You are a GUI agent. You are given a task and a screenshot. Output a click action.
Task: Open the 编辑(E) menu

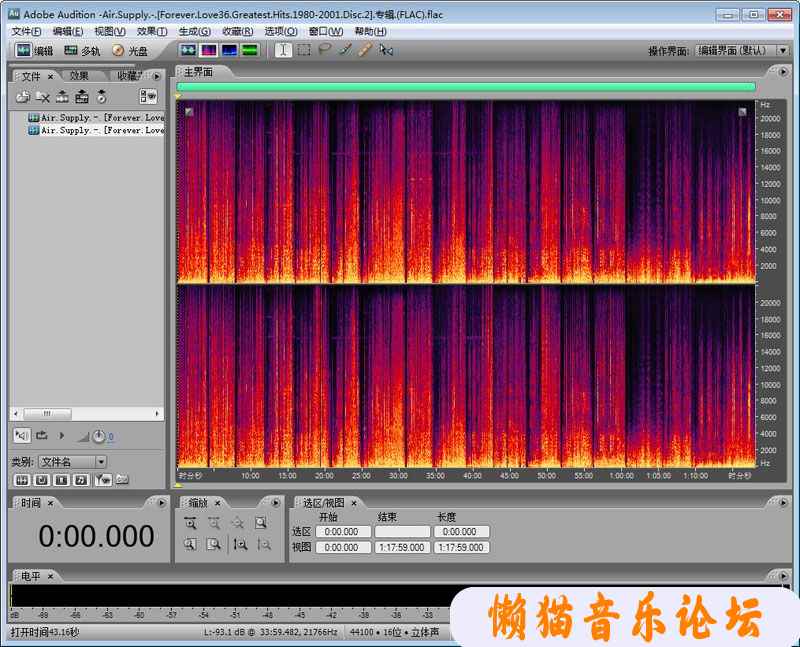tap(68, 31)
